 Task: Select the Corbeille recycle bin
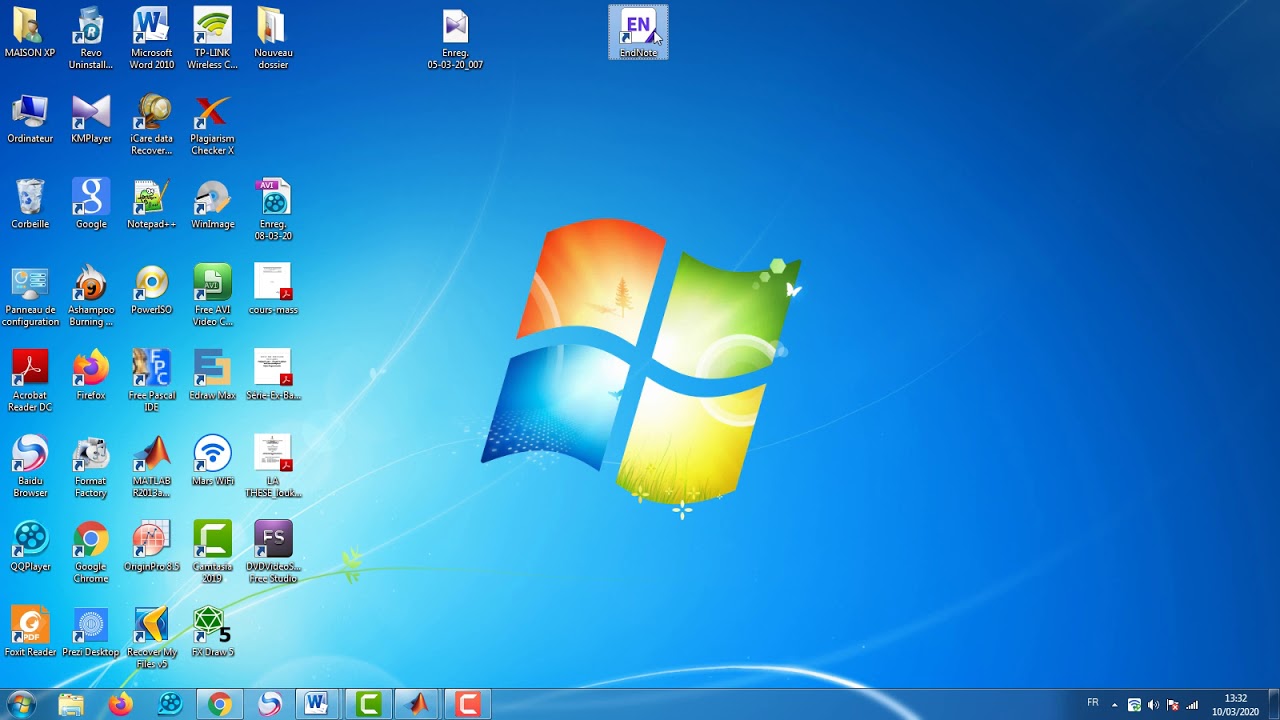[30, 204]
